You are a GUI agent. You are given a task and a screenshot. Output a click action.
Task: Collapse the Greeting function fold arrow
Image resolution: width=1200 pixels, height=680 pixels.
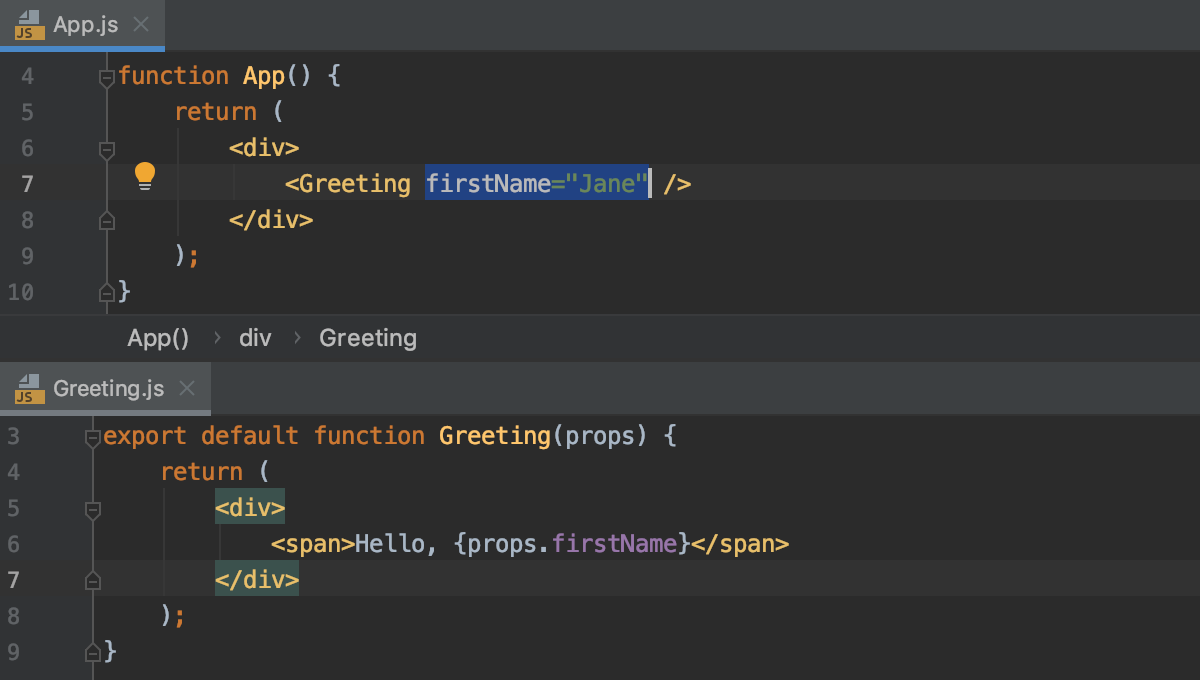click(93, 435)
